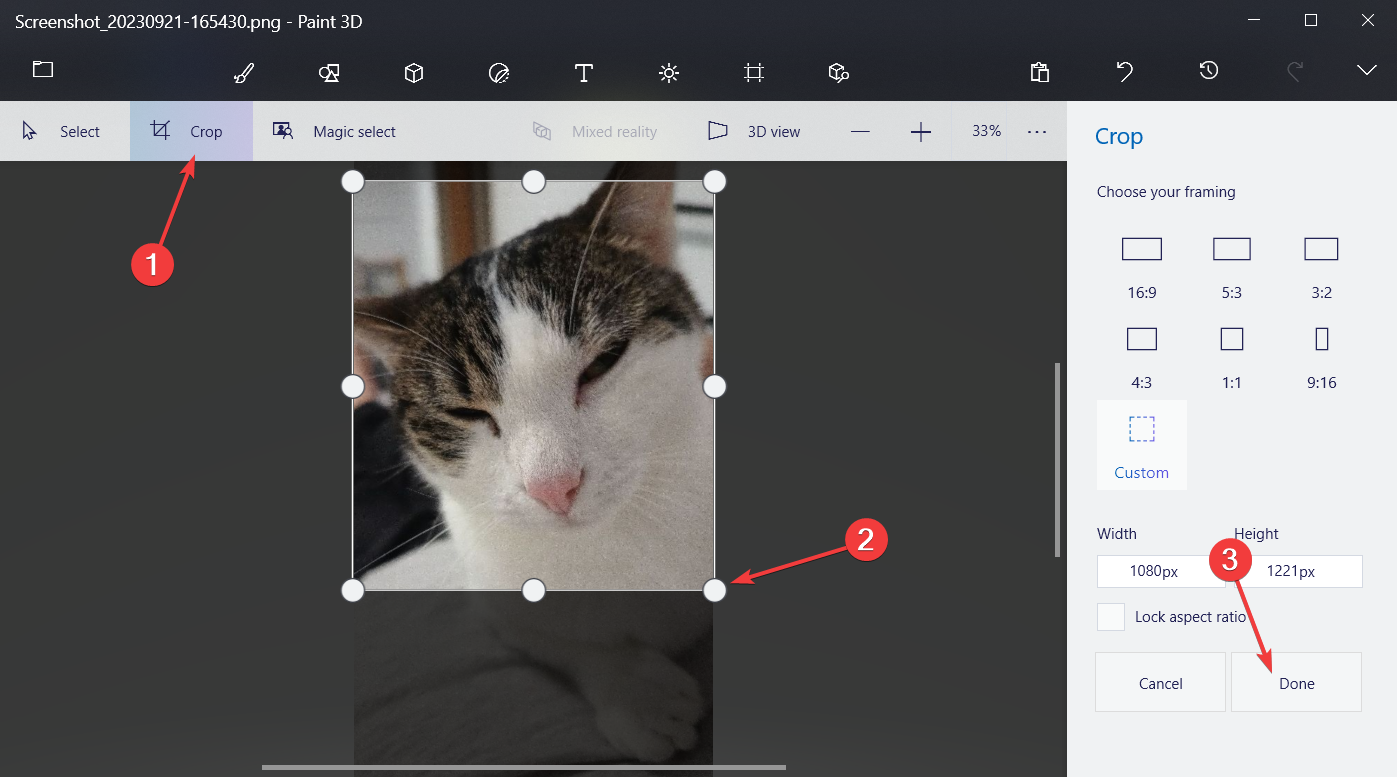This screenshot has height=777, width=1397.
Task: Open the 3D shapes panel
Action: 413,72
